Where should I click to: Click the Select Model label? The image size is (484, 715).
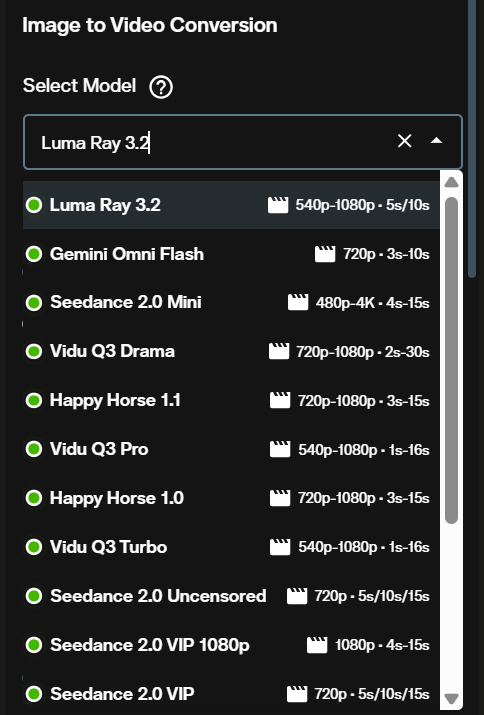tap(79, 86)
